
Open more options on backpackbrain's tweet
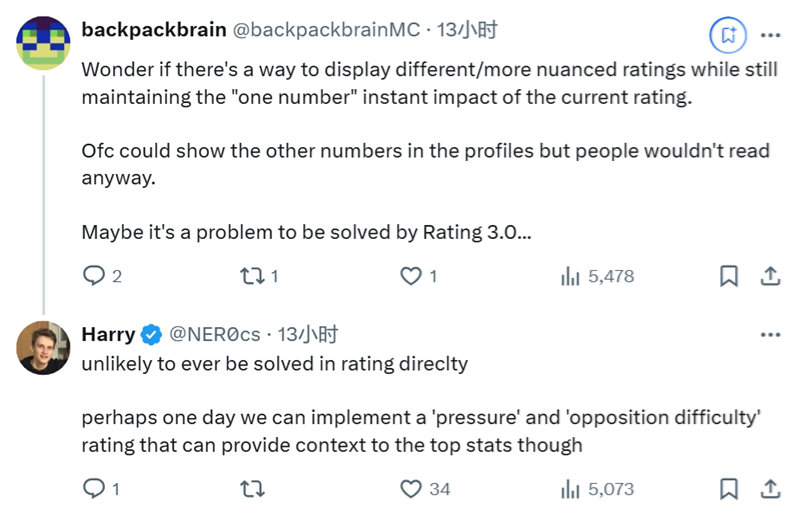771,35
